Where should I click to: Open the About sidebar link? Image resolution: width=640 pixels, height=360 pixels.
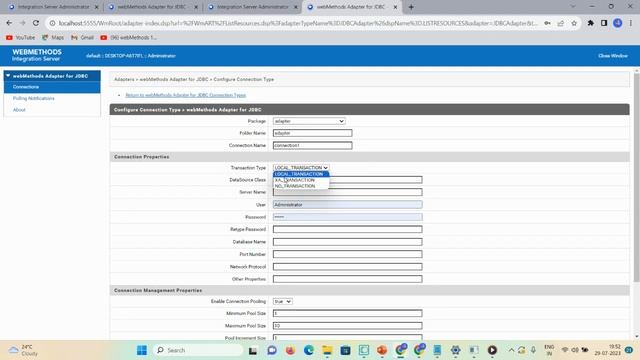[19, 110]
